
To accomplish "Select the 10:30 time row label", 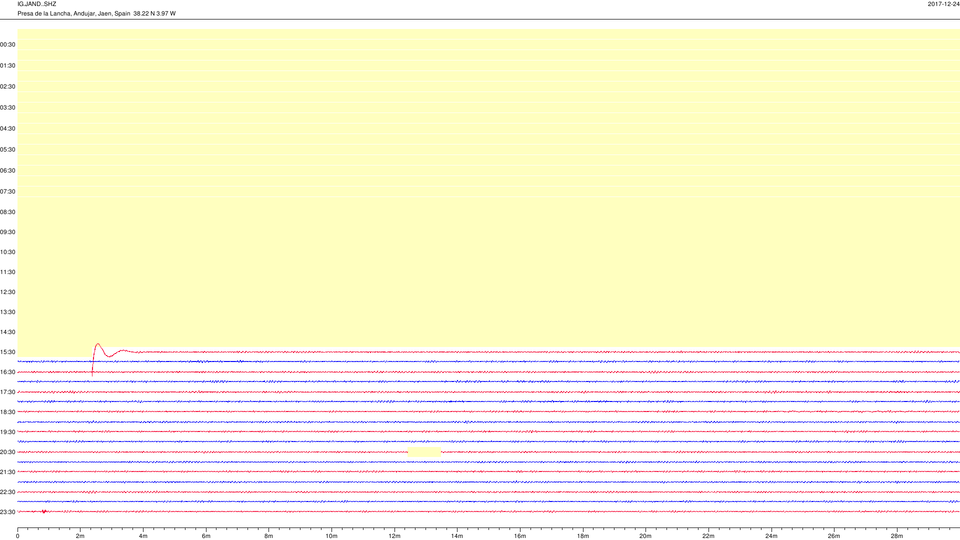I will click(x=8, y=252).
